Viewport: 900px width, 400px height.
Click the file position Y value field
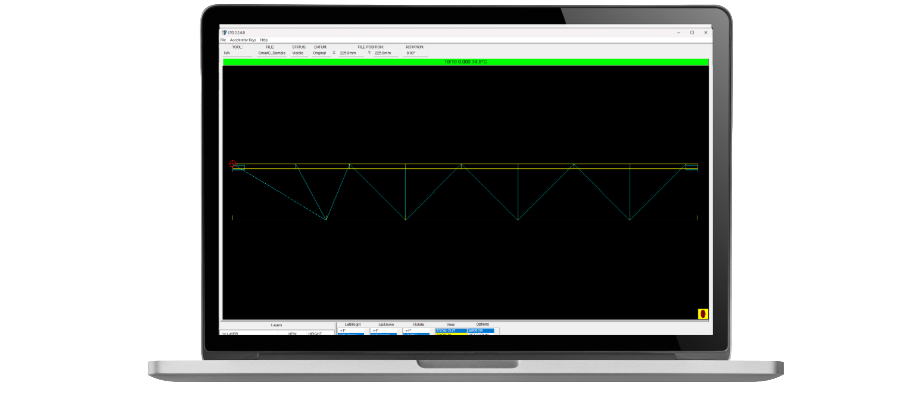pyautogui.click(x=385, y=53)
